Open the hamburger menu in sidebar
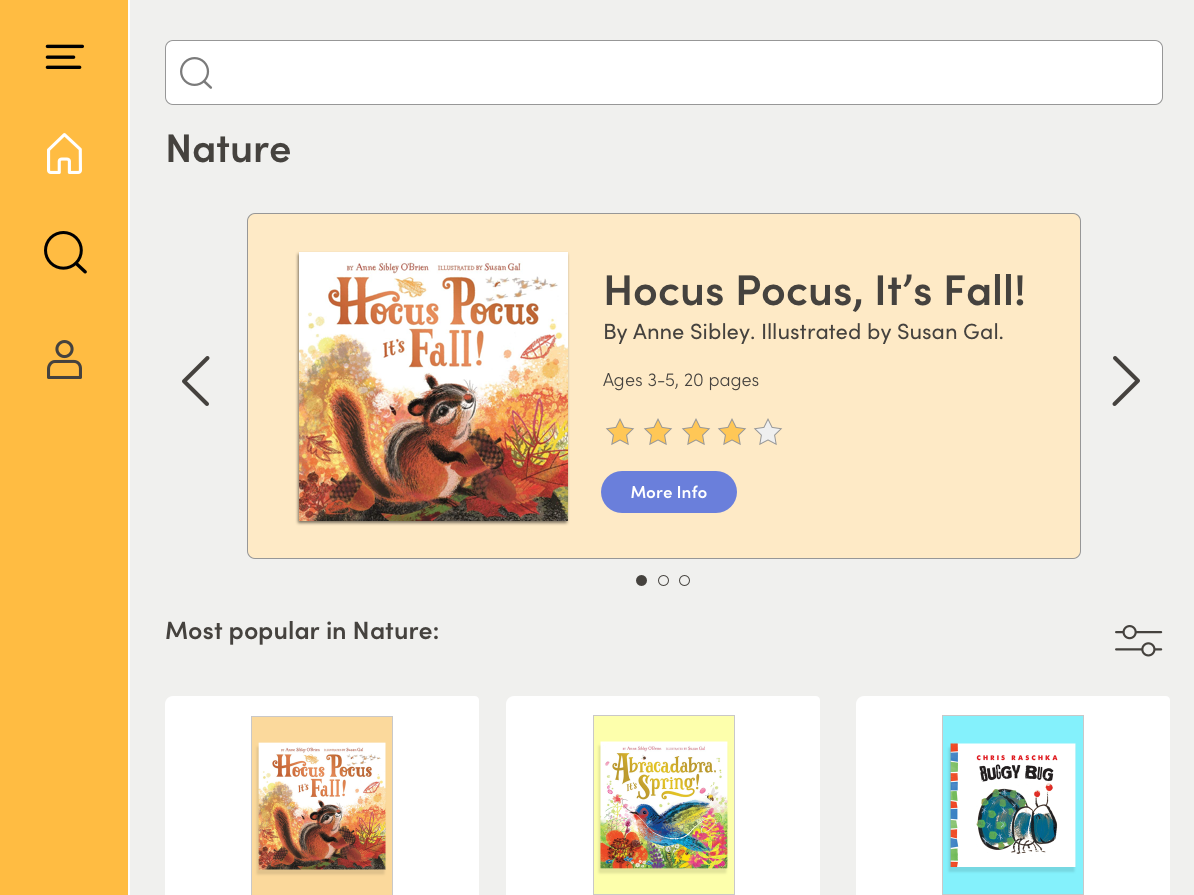The height and width of the screenshot is (895, 1194). click(x=64, y=57)
